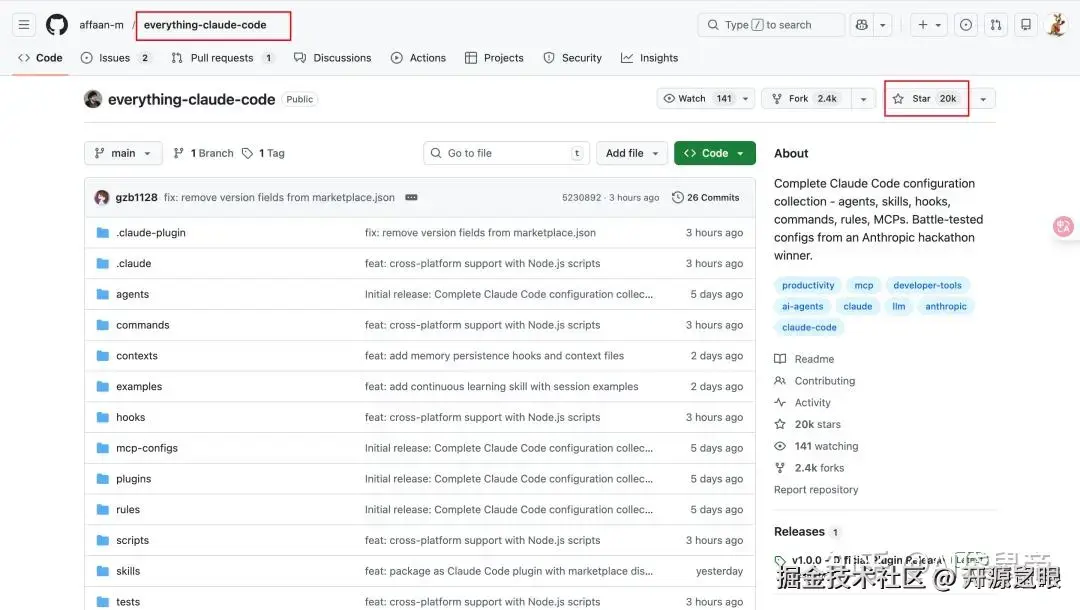Select the productivity topic tag
The width and height of the screenshot is (1080, 610).
pos(808,285)
